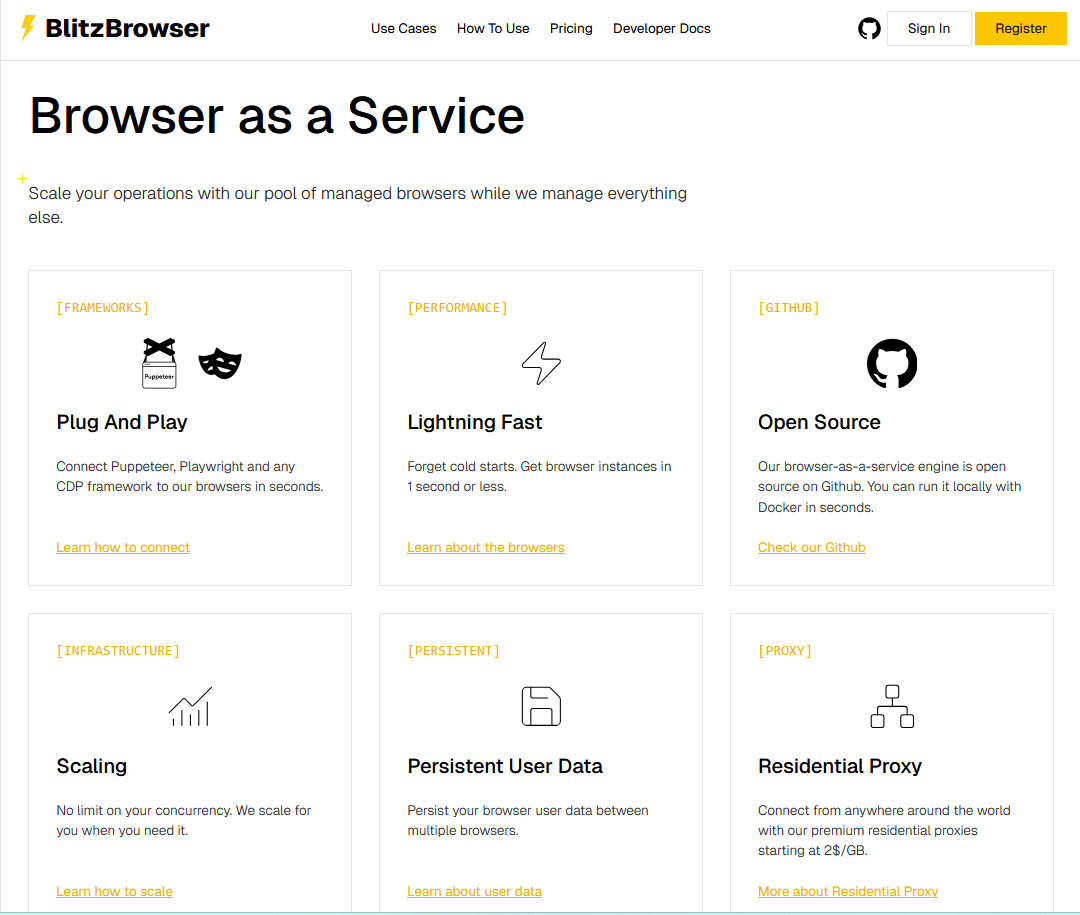Viewport: 1080px width, 915px height.
Task: Click the lightning bolt icon in Performance card
Action: (x=541, y=363)
